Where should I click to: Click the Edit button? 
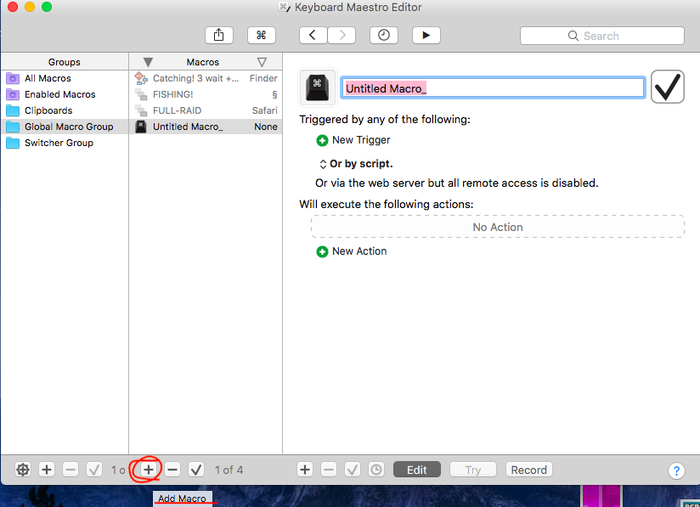[x=417, y=470]
